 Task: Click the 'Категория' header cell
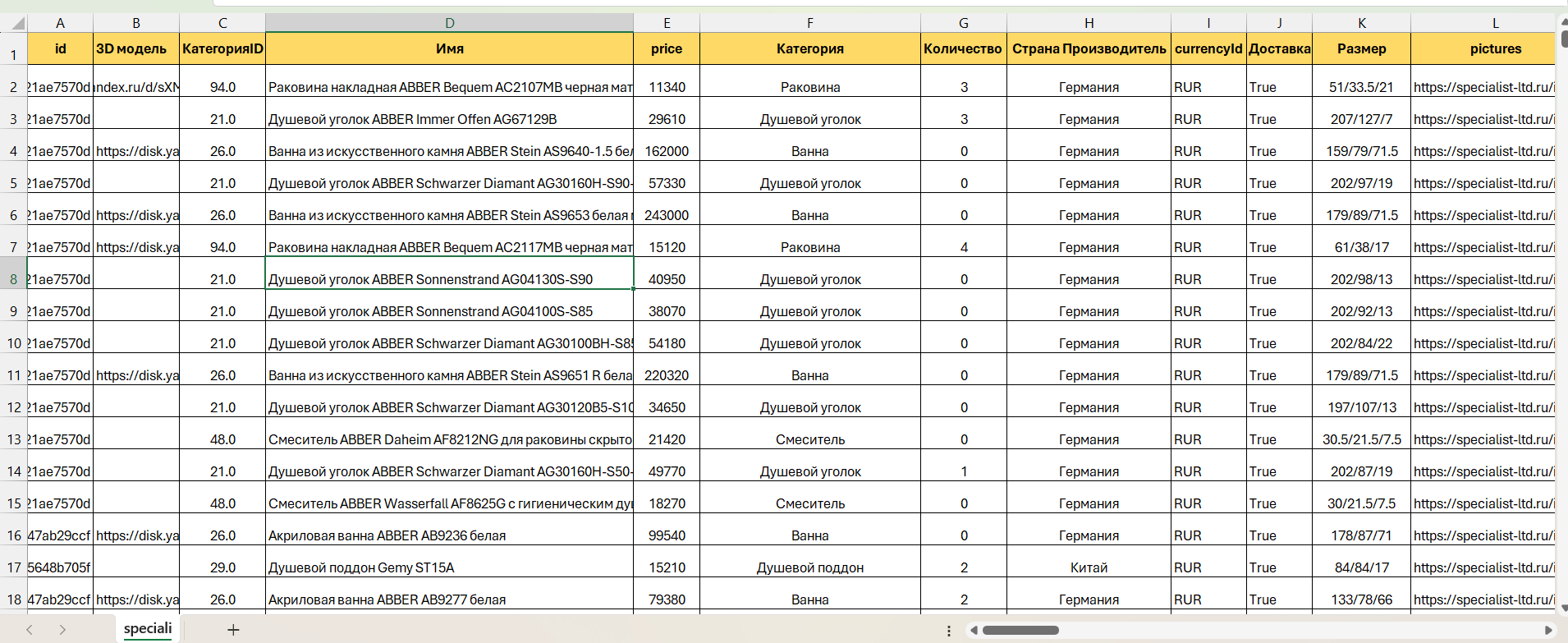coord(810,48)
